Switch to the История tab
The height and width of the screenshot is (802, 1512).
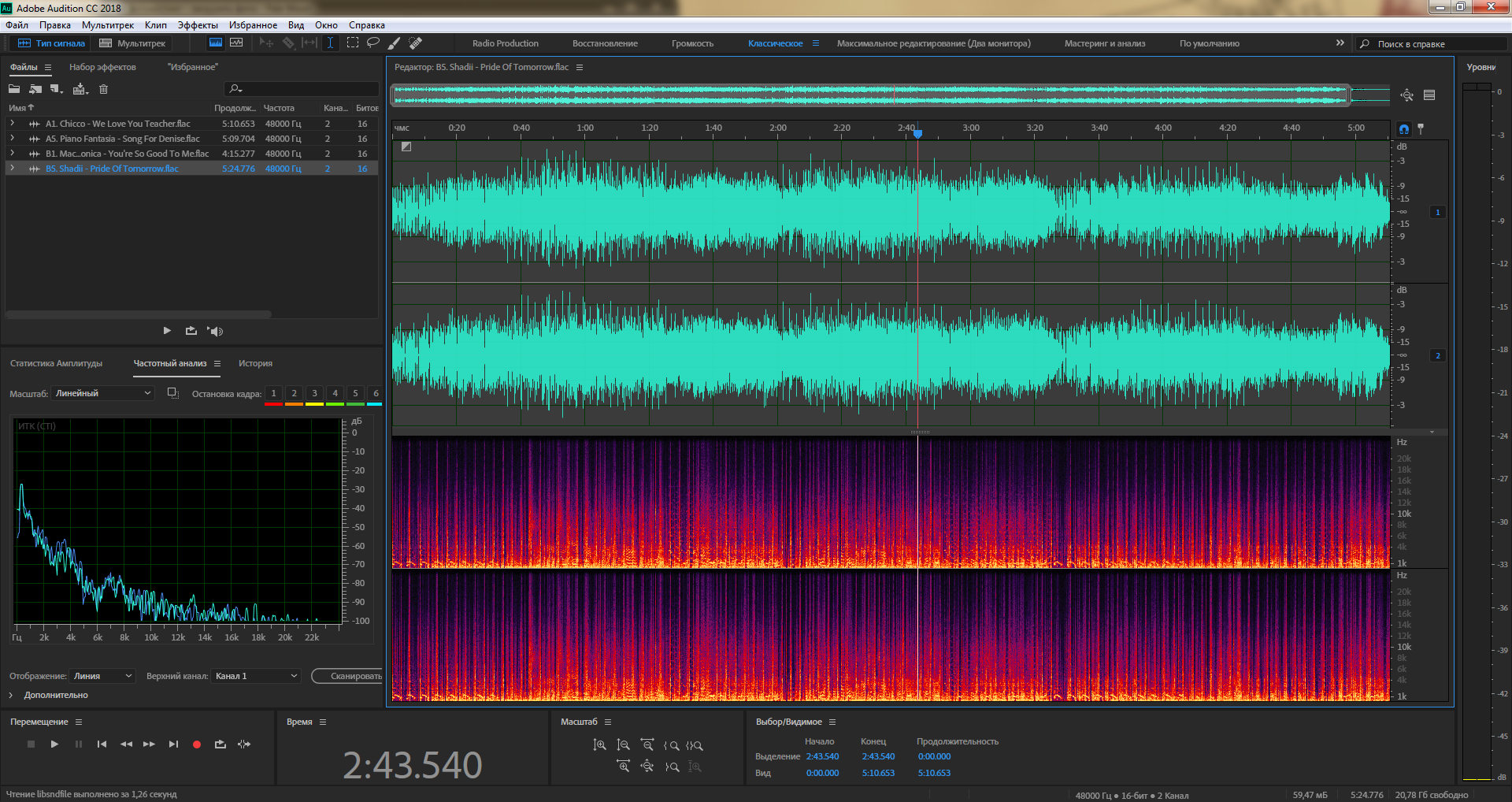point(255,363)
